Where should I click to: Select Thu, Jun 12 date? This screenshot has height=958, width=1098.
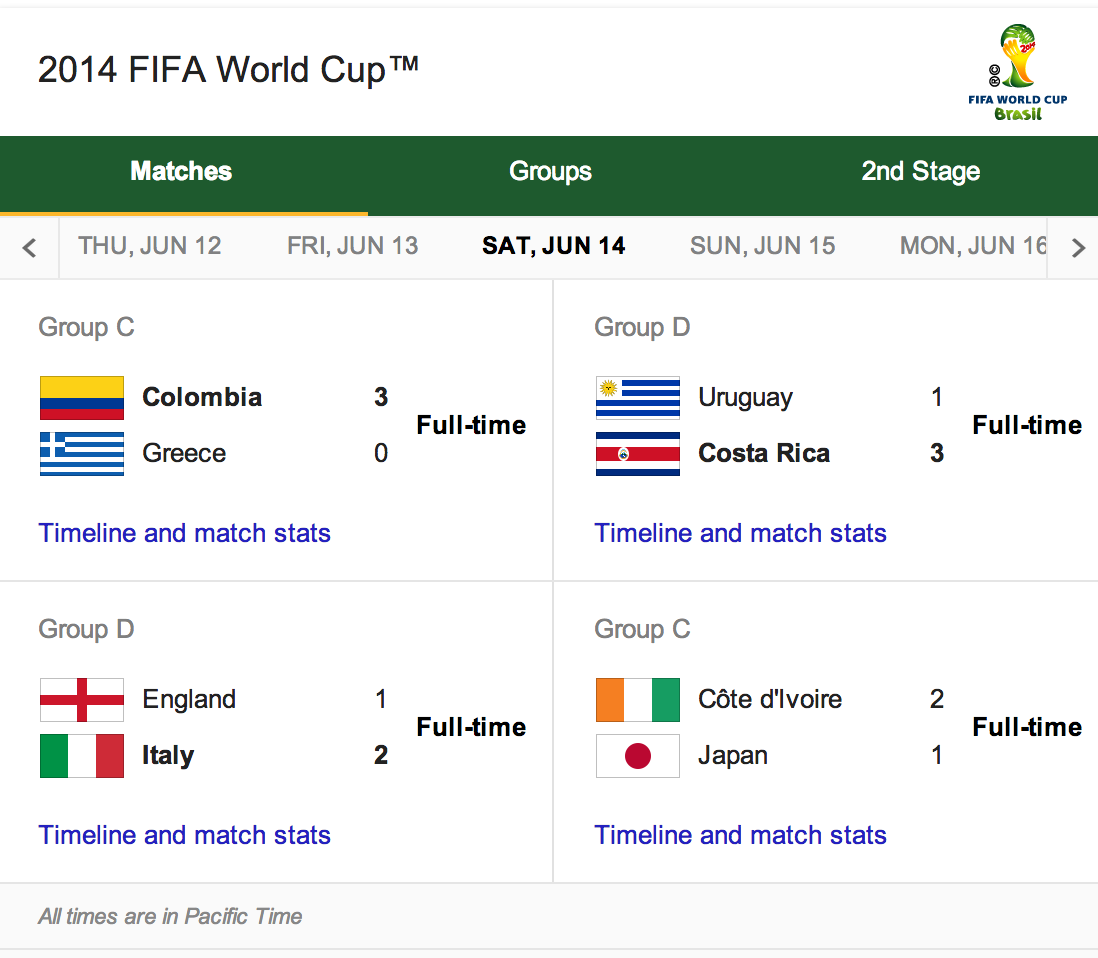coord(150,246)
